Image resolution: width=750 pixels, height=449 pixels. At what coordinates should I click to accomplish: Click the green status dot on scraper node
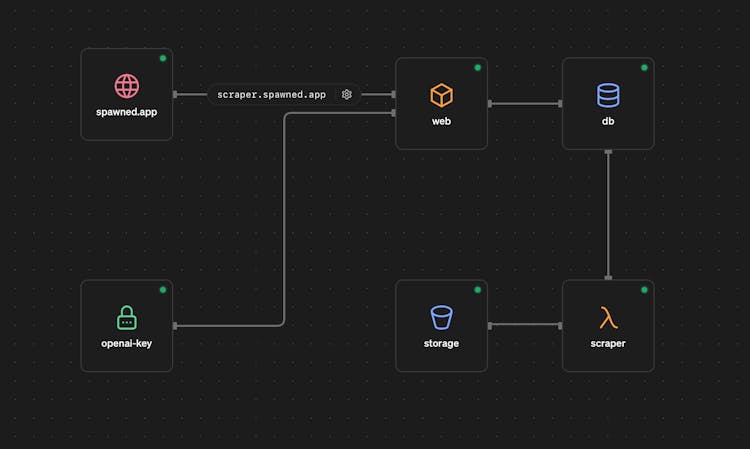(644, 290)
